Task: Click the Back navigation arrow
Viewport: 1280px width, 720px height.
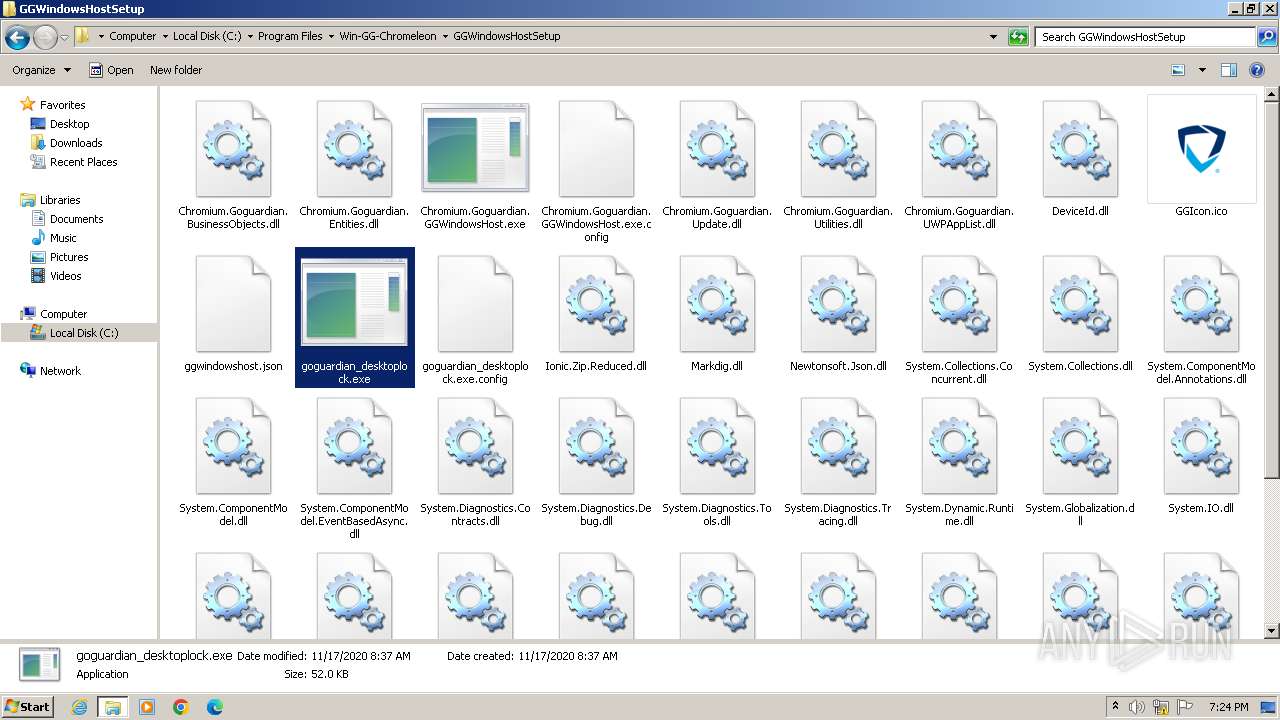Action: 17,38
